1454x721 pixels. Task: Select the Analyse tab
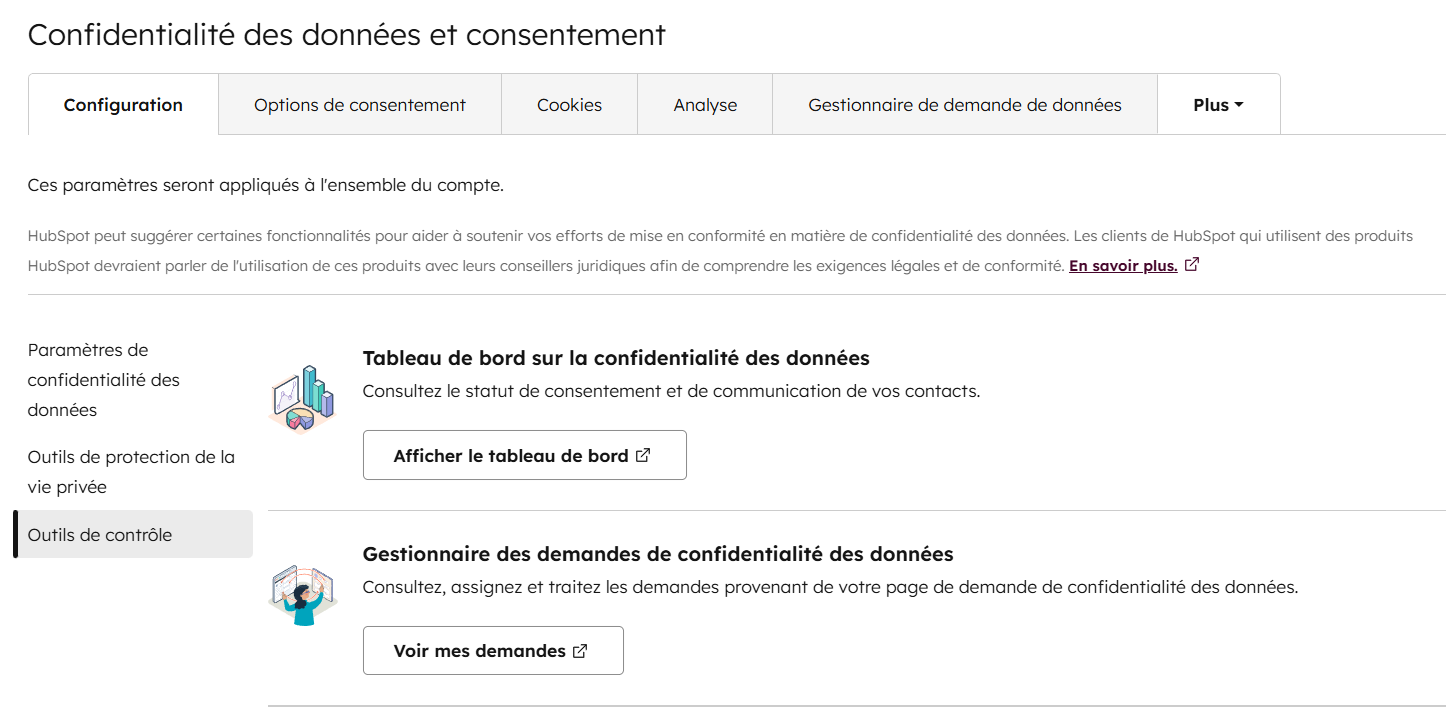[x=705, y=105]
